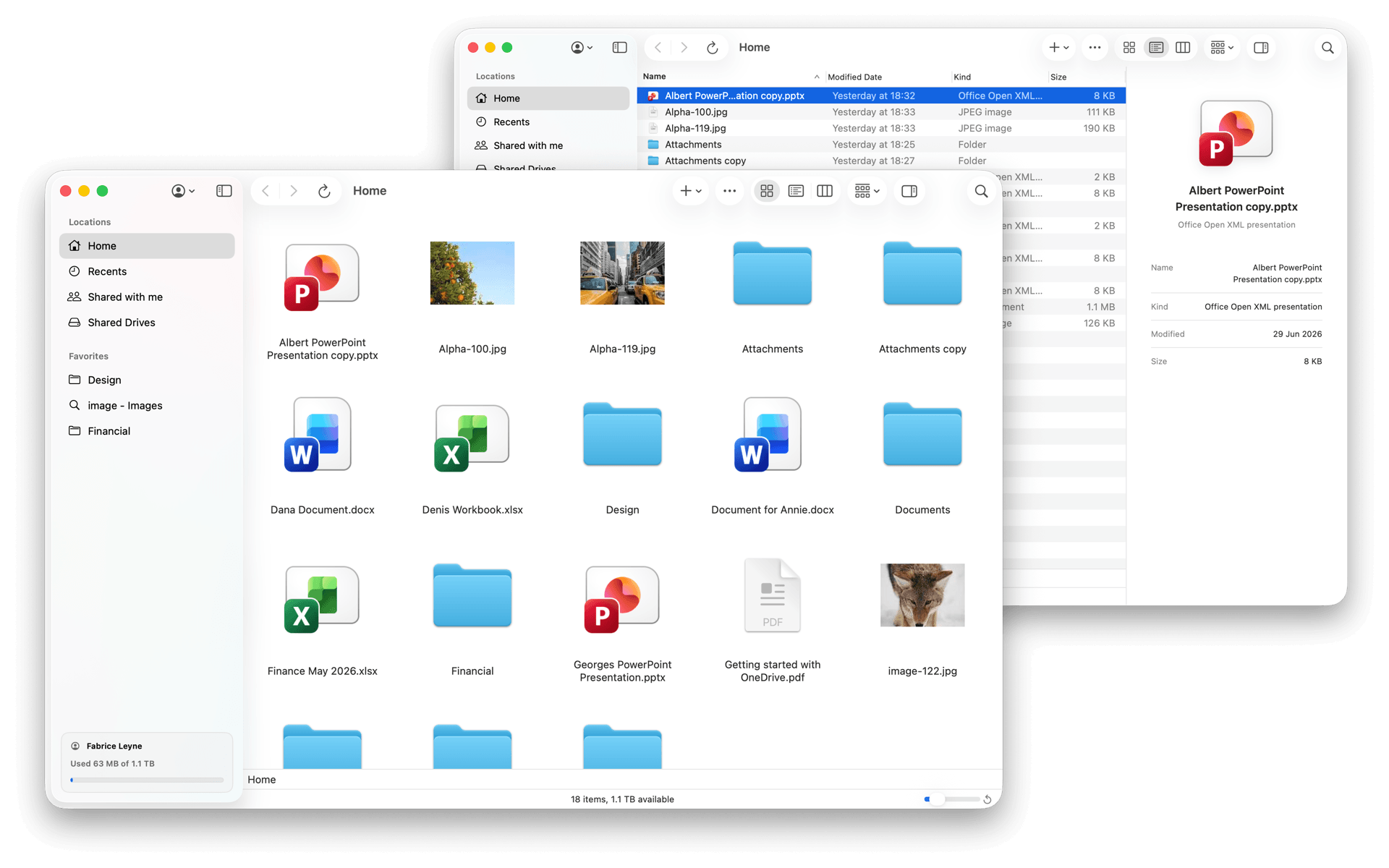Select column view in rear window
This screenshot has height=868, width=1389.
coord(1183,48)
